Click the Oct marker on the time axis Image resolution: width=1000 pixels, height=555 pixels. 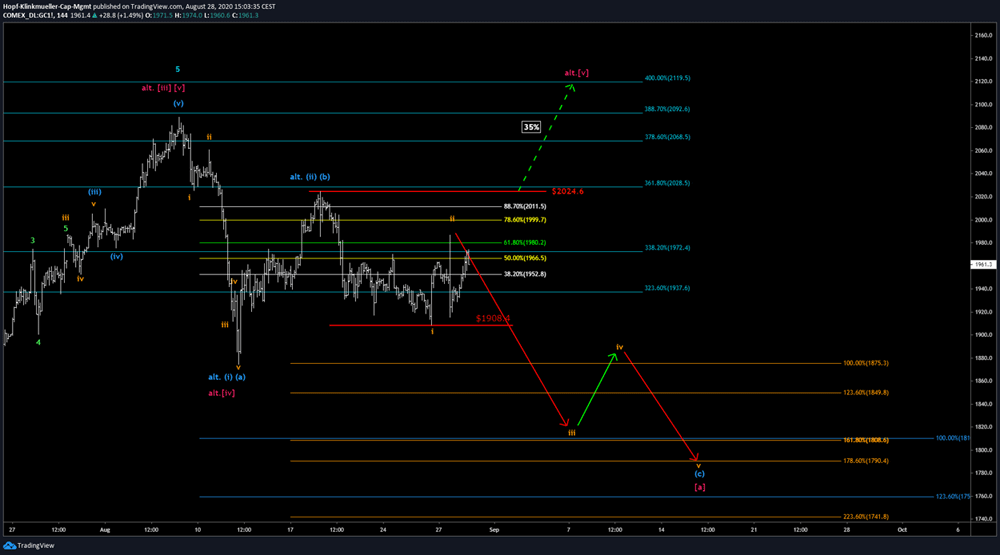tap(901, 529)
